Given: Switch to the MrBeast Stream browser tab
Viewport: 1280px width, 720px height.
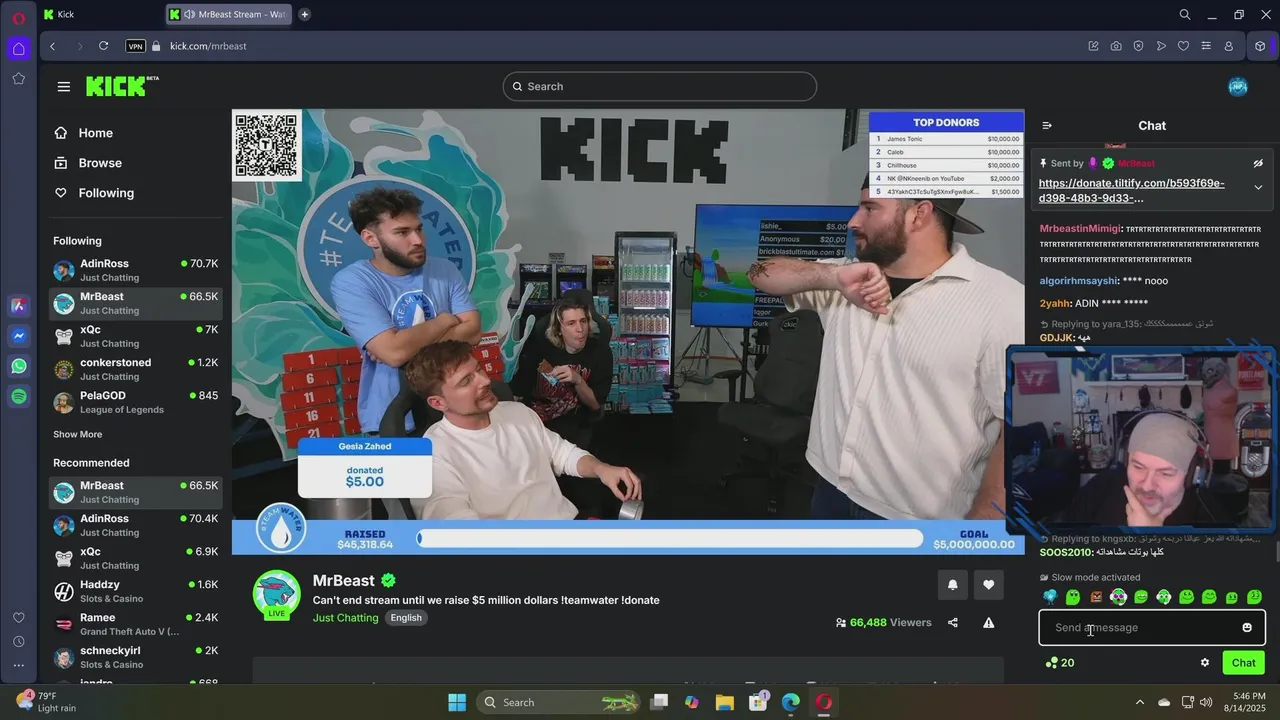Looking at the screenshot, I should [229, 14].
